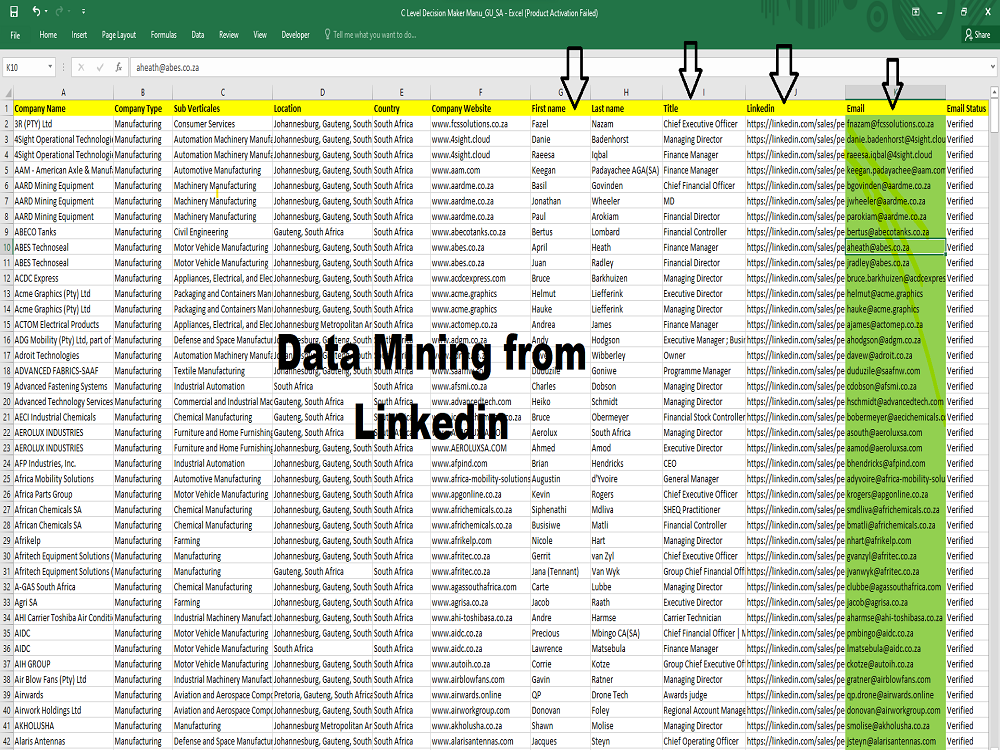
Task: Select row 20 header
Action: click(x=6, y=402)
